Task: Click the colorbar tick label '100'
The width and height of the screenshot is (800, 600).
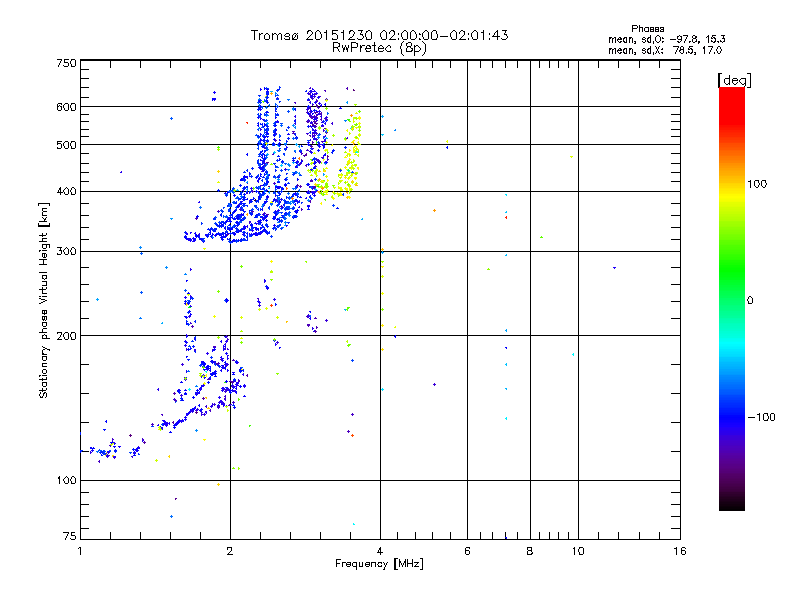Action: pyautogui.click(x=757, y=184)
